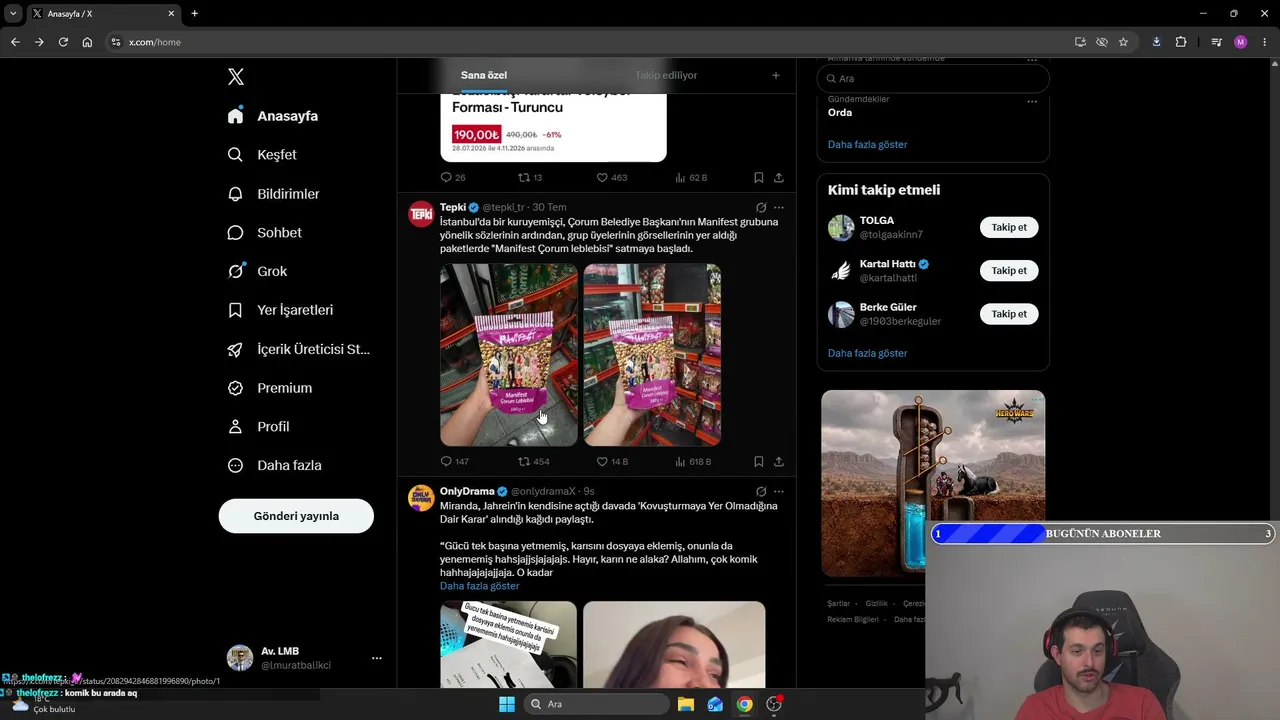Open the Profil page
This screenshot has height=720, width=1280.
[259, 427]
